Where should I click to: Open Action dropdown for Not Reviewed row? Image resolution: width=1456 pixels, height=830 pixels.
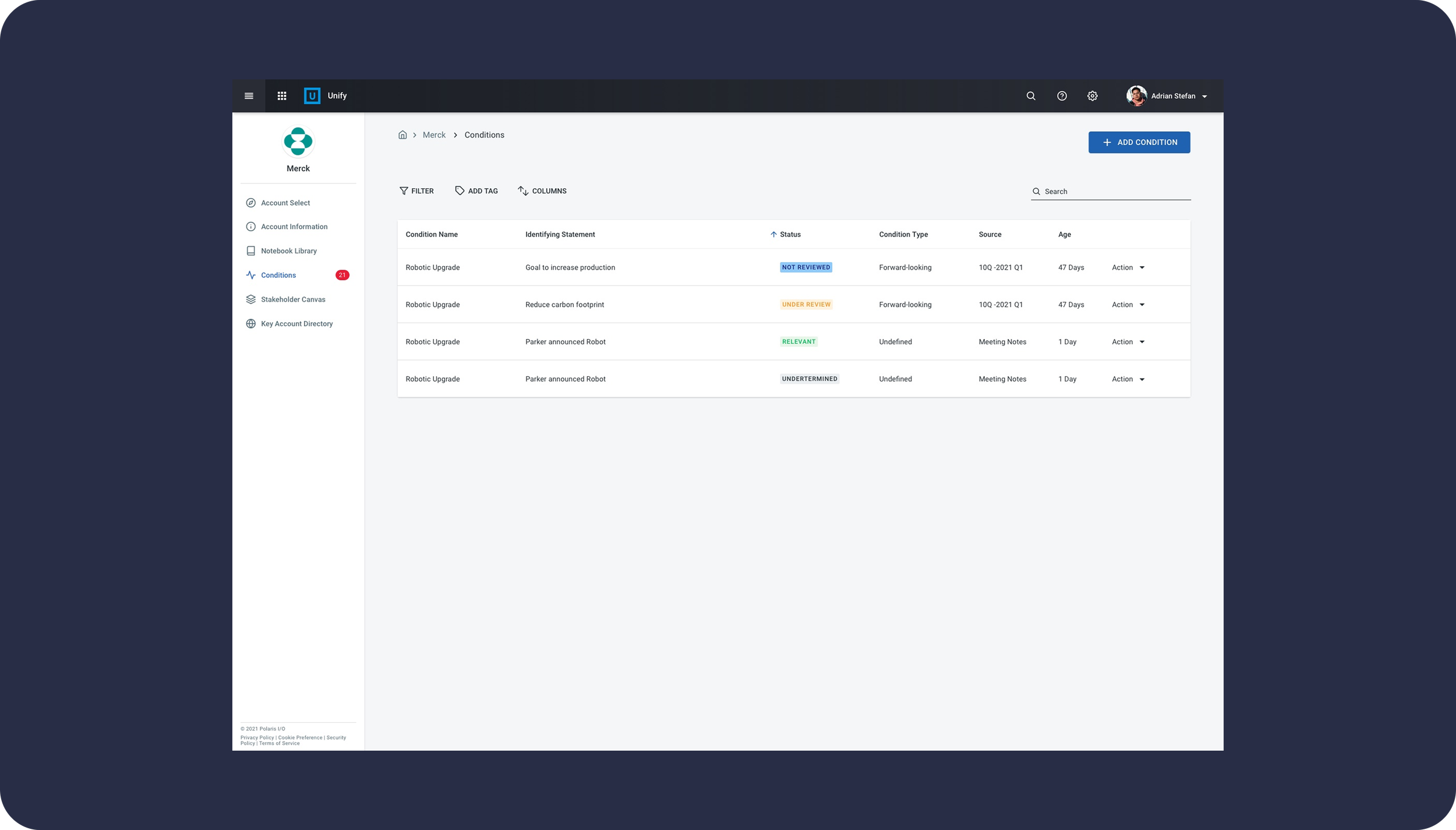[1128, 268]
